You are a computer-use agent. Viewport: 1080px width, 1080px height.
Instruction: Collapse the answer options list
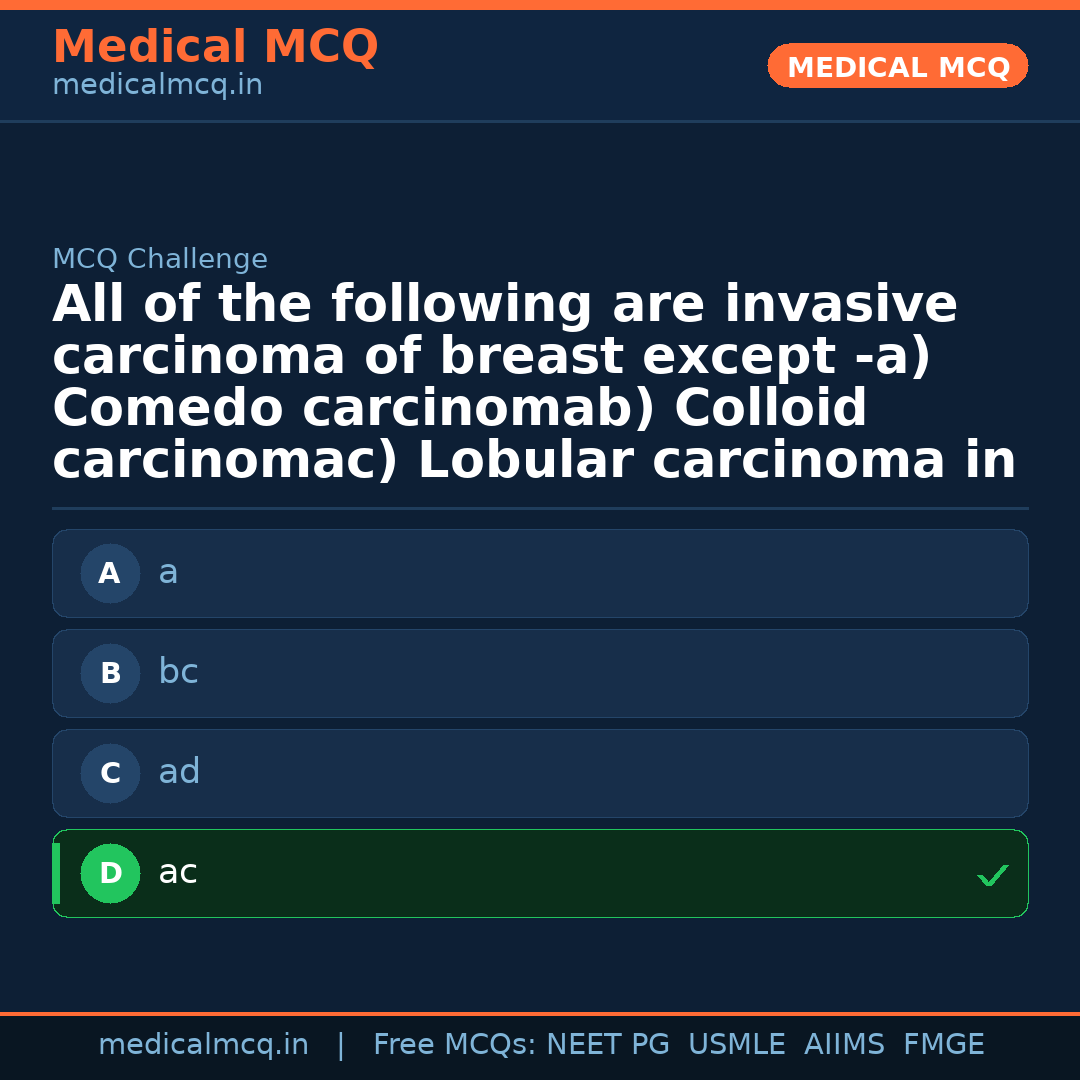click(540, 720)
